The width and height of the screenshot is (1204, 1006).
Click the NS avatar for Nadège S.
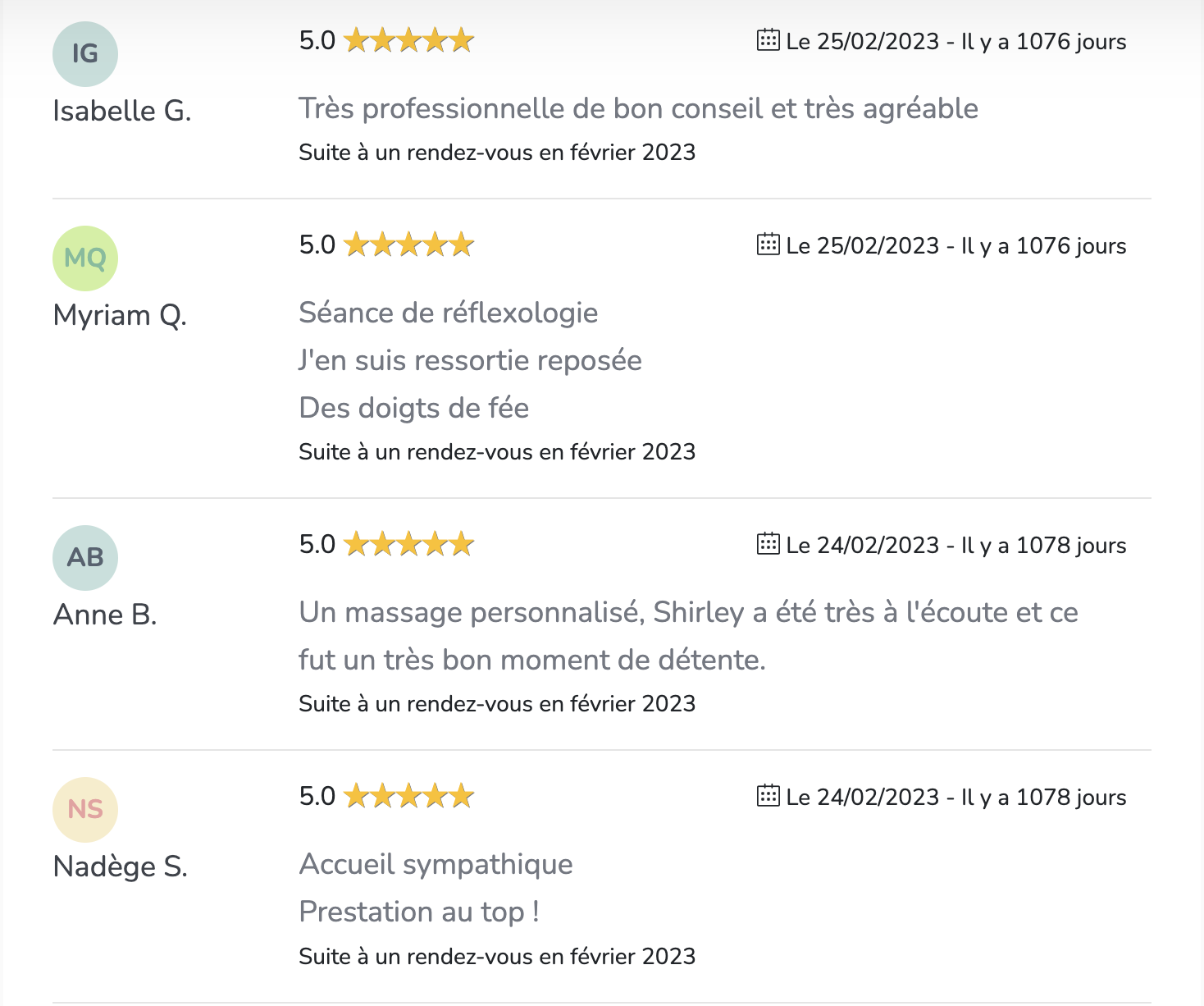(85, 810)
